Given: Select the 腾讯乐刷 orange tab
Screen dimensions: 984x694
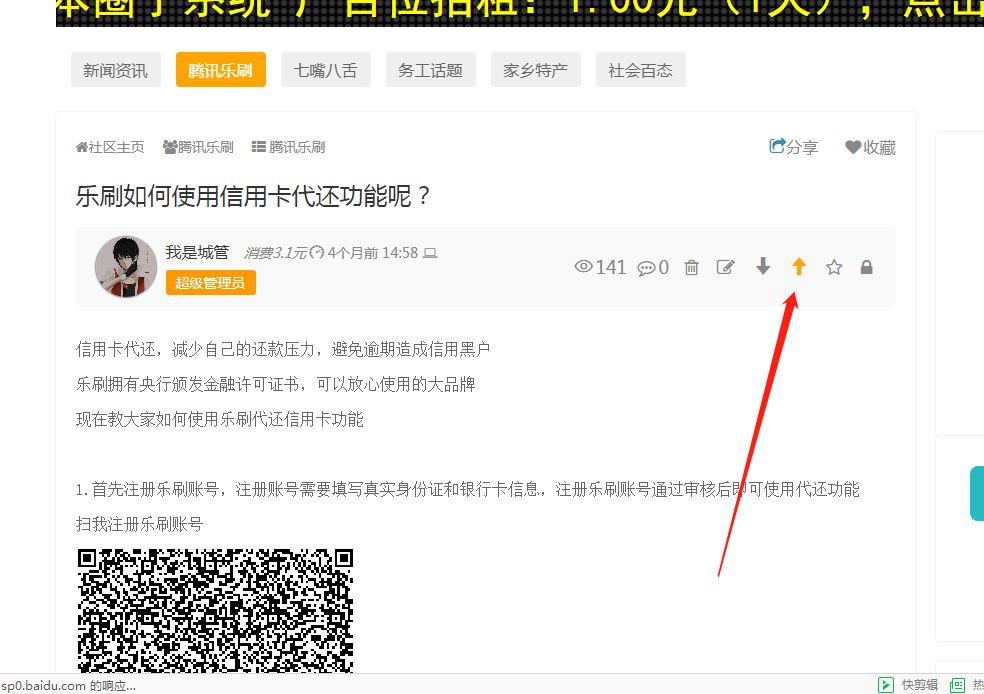Looking at the screenshot, I should [220, 70].
